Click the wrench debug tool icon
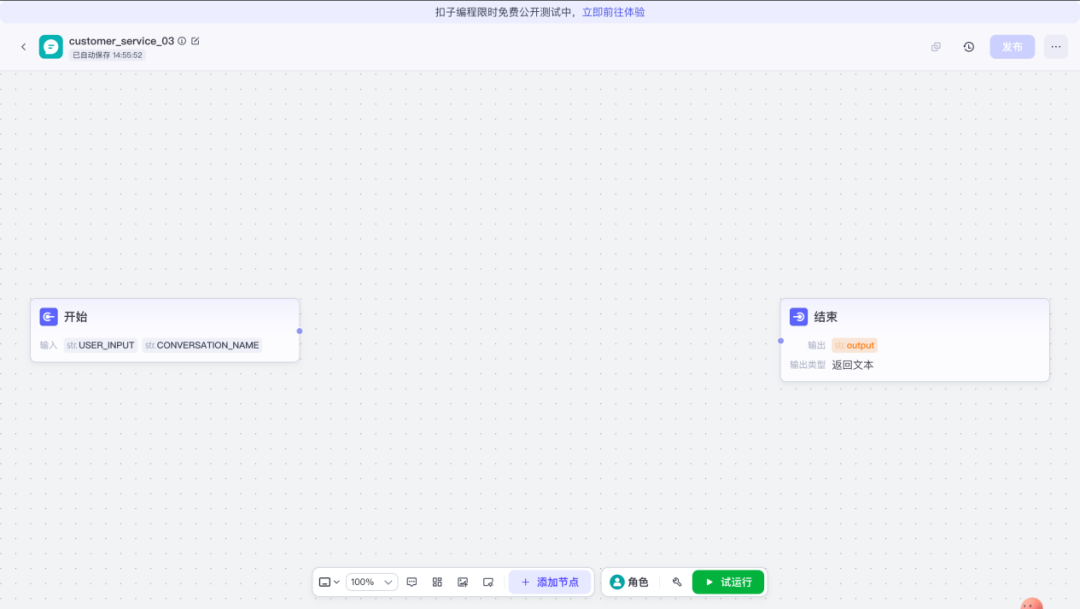 point(677,582)
